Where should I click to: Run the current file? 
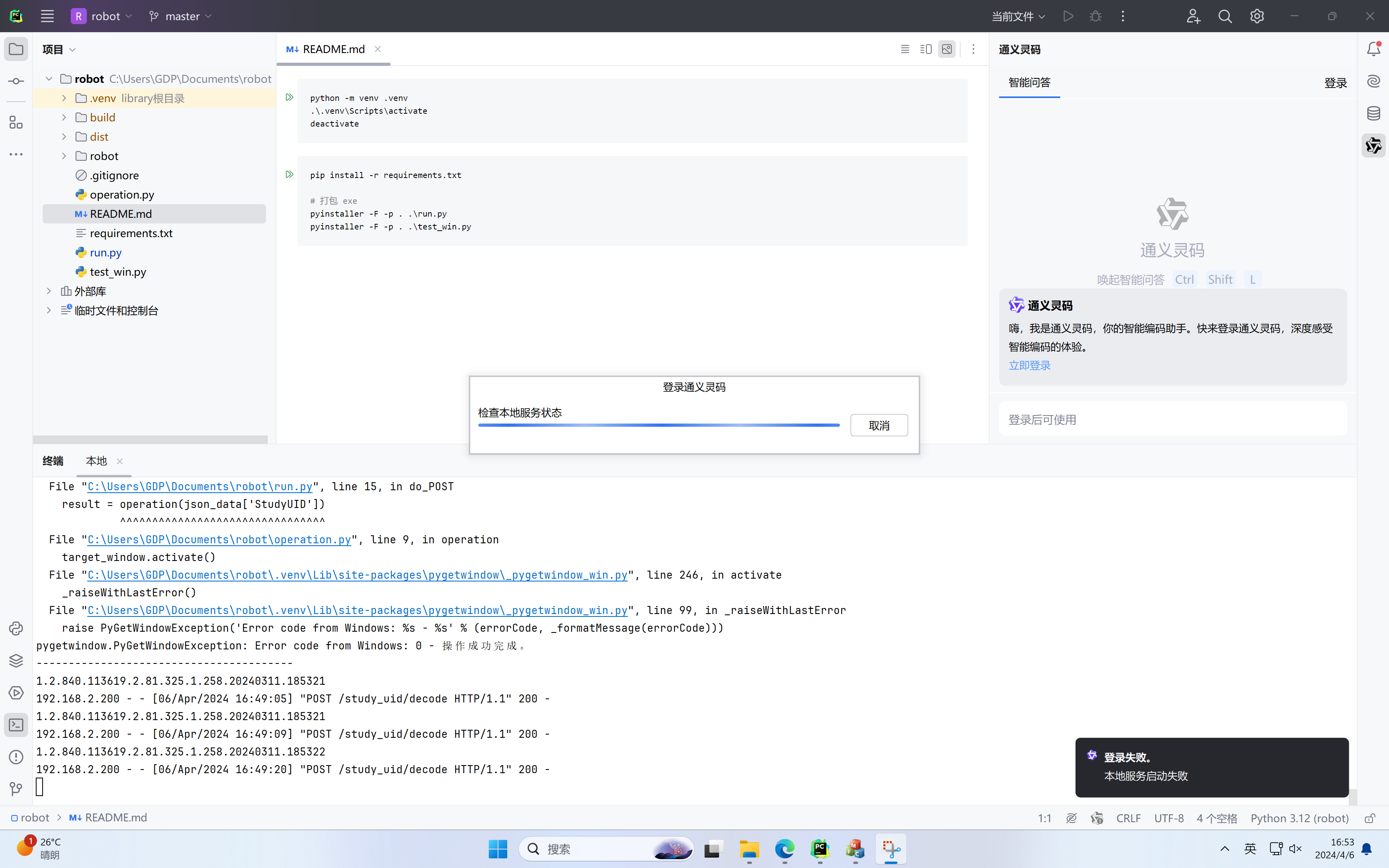point(1067,16)
